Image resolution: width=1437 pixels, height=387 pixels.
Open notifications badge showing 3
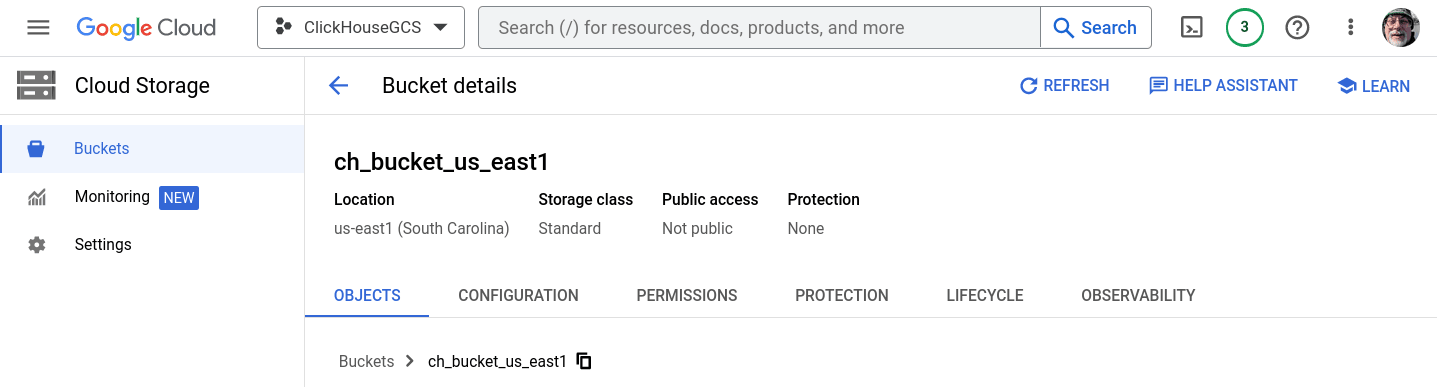[1244, 28]
